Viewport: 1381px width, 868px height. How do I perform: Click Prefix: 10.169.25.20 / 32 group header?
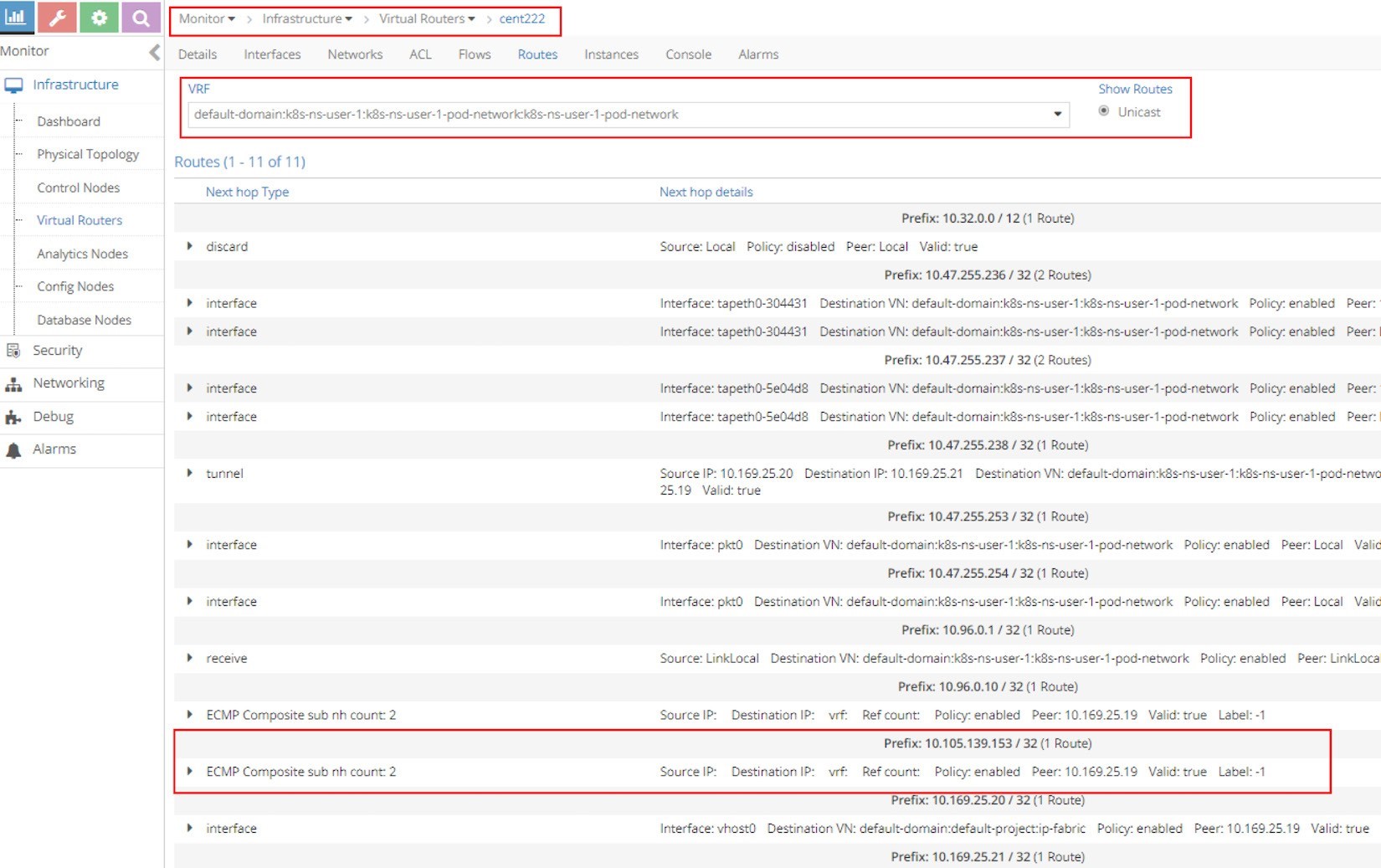[988, 799]
